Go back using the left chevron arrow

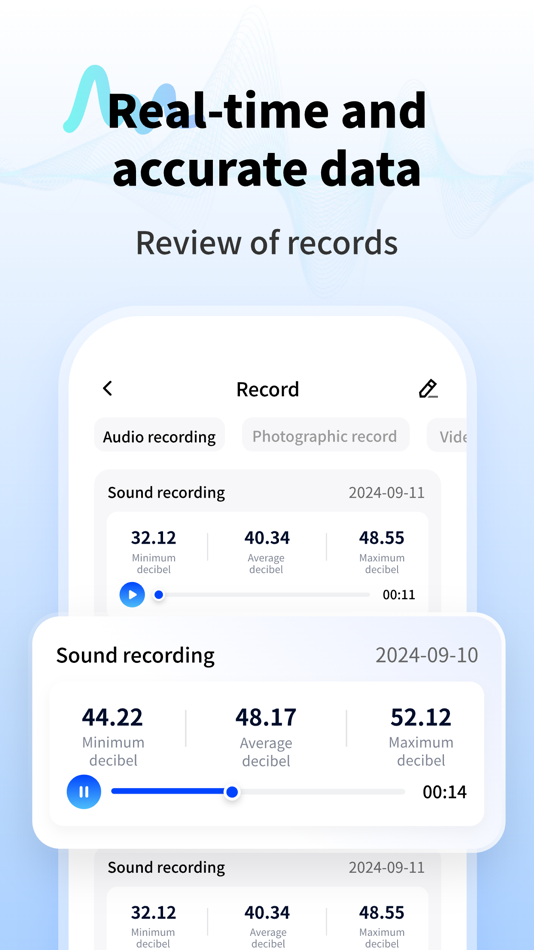107,388
